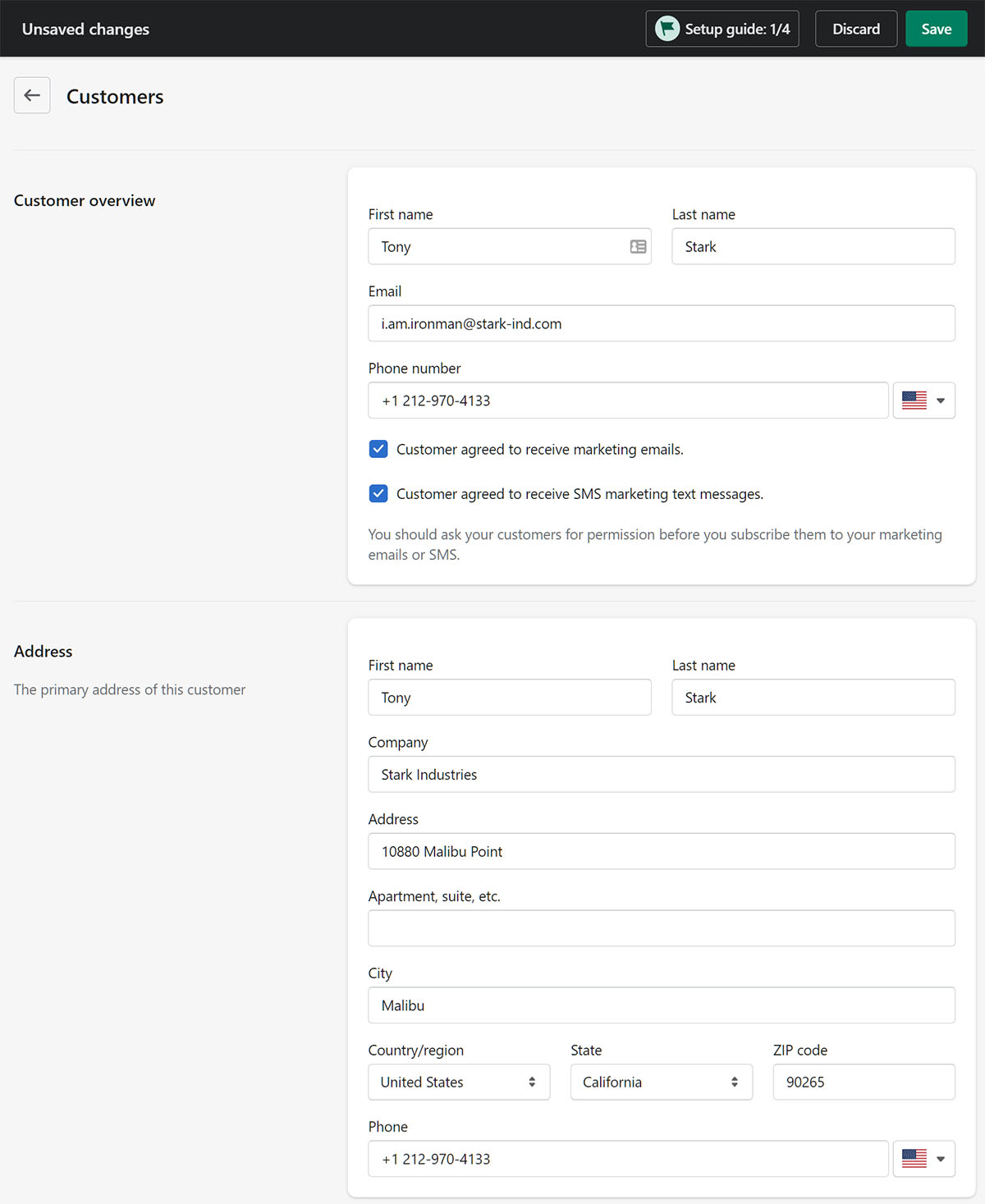Screen dimensions: 985x1204
Task: Click the back arrow next to Customers
Action: 32,95
